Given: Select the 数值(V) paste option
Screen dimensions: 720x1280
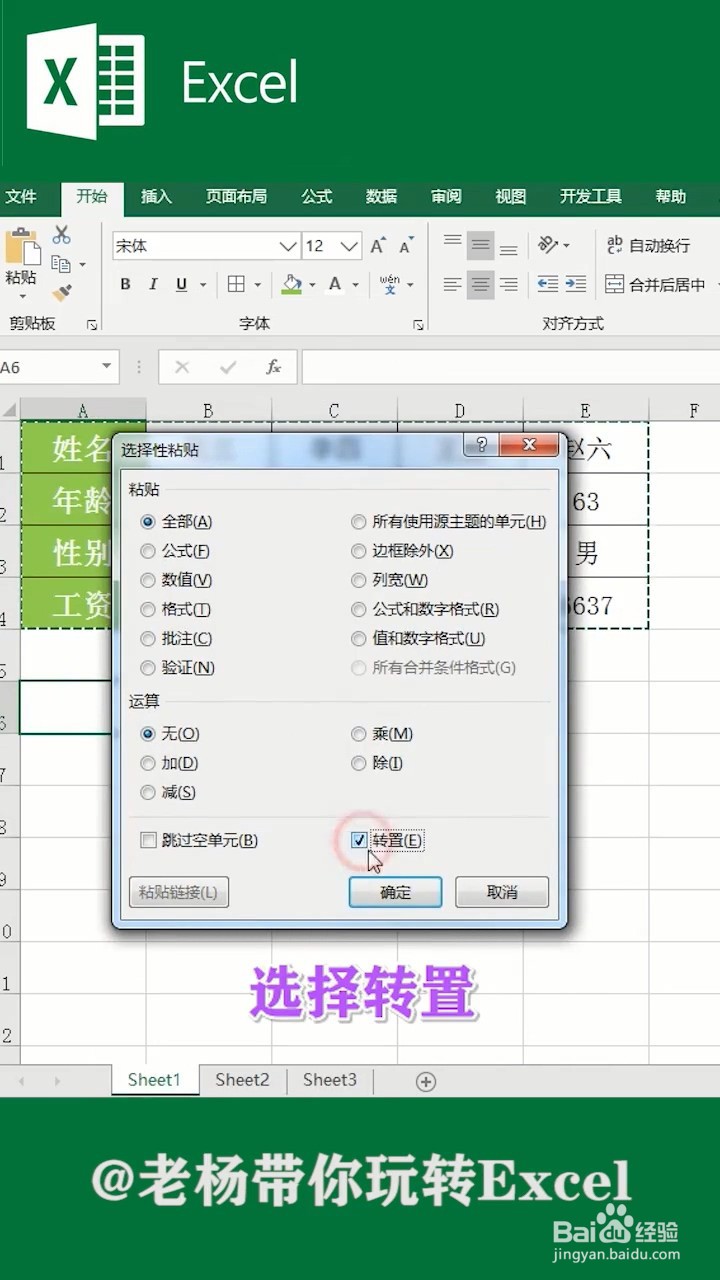Looking at the screenshot, I should coord(176,579).
